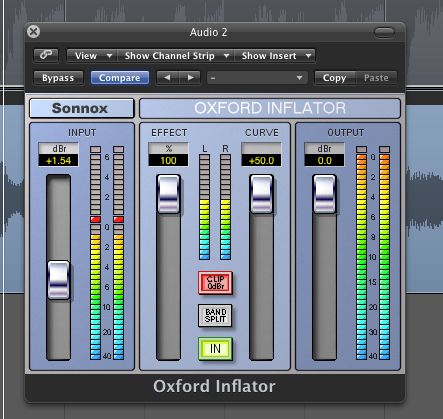Click the Paste settings button
The width and height of the screenshot is (443, 419).
pyautogui.click(x=376, y=78)
